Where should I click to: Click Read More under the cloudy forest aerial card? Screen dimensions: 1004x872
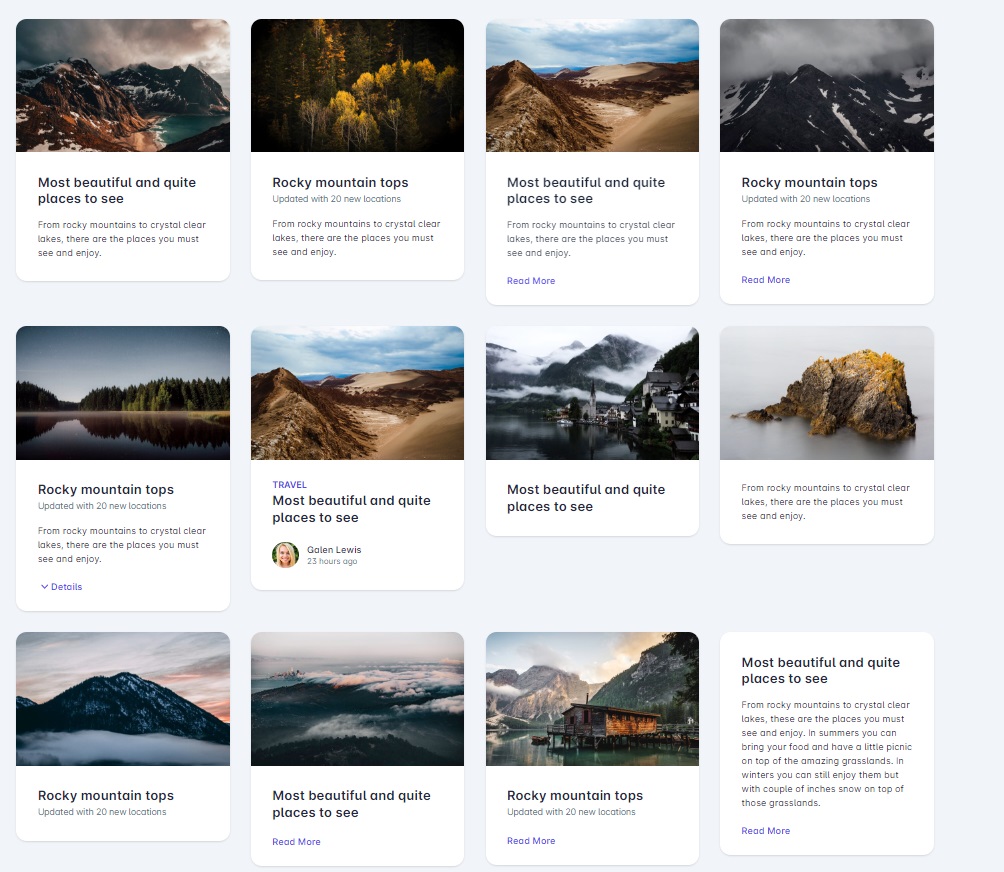pyautogui.click(x=296, y=842)
